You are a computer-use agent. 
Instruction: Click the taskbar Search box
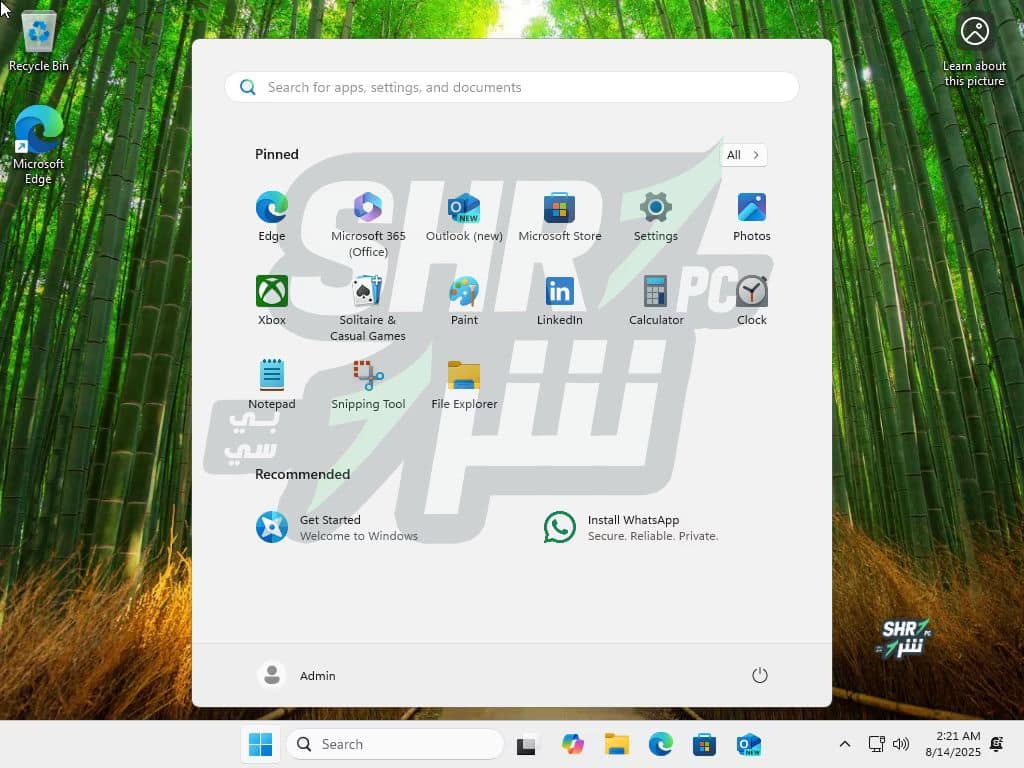click(395, 744)
